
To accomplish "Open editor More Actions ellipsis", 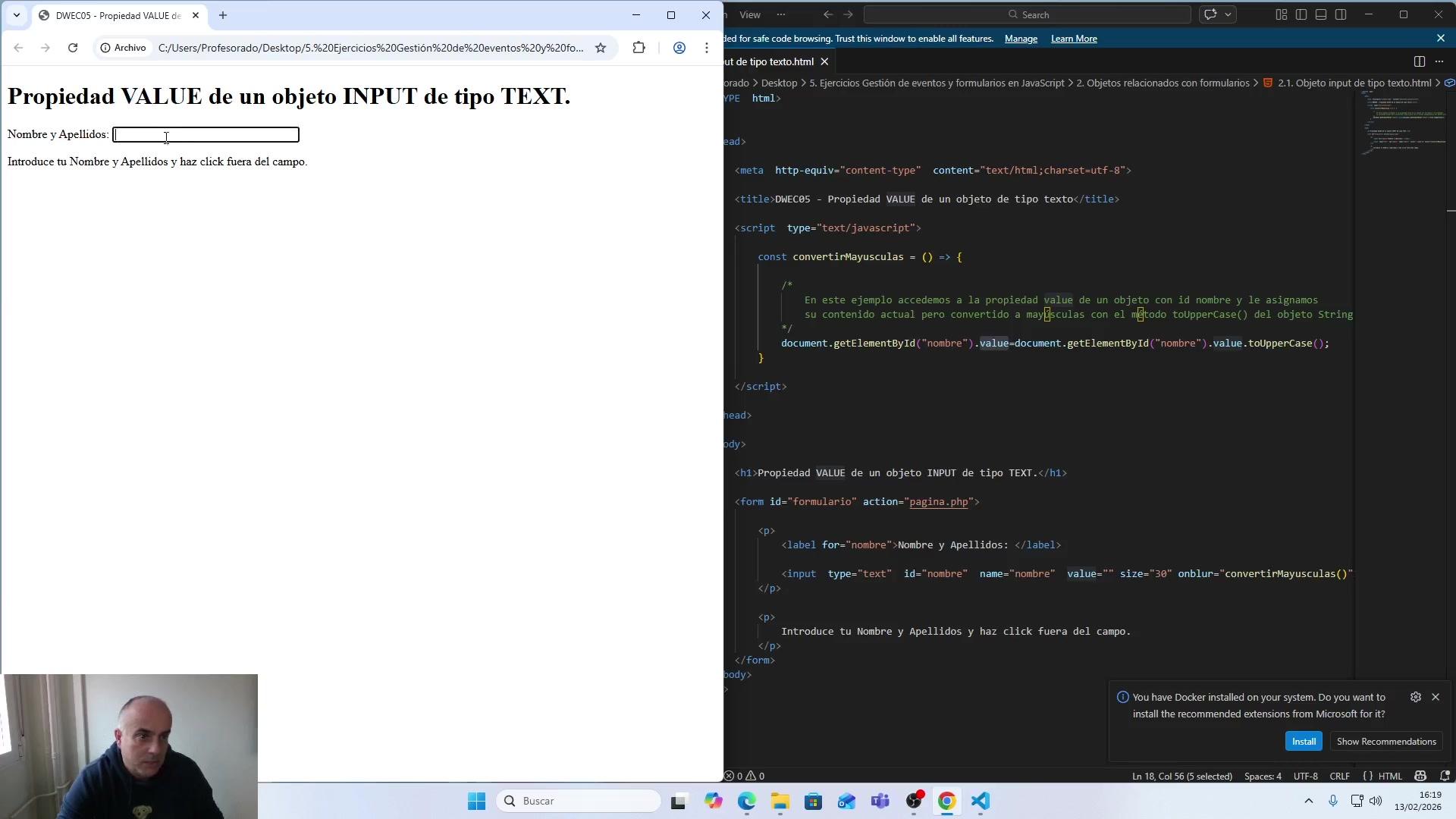I will [x=1439, y=61].
